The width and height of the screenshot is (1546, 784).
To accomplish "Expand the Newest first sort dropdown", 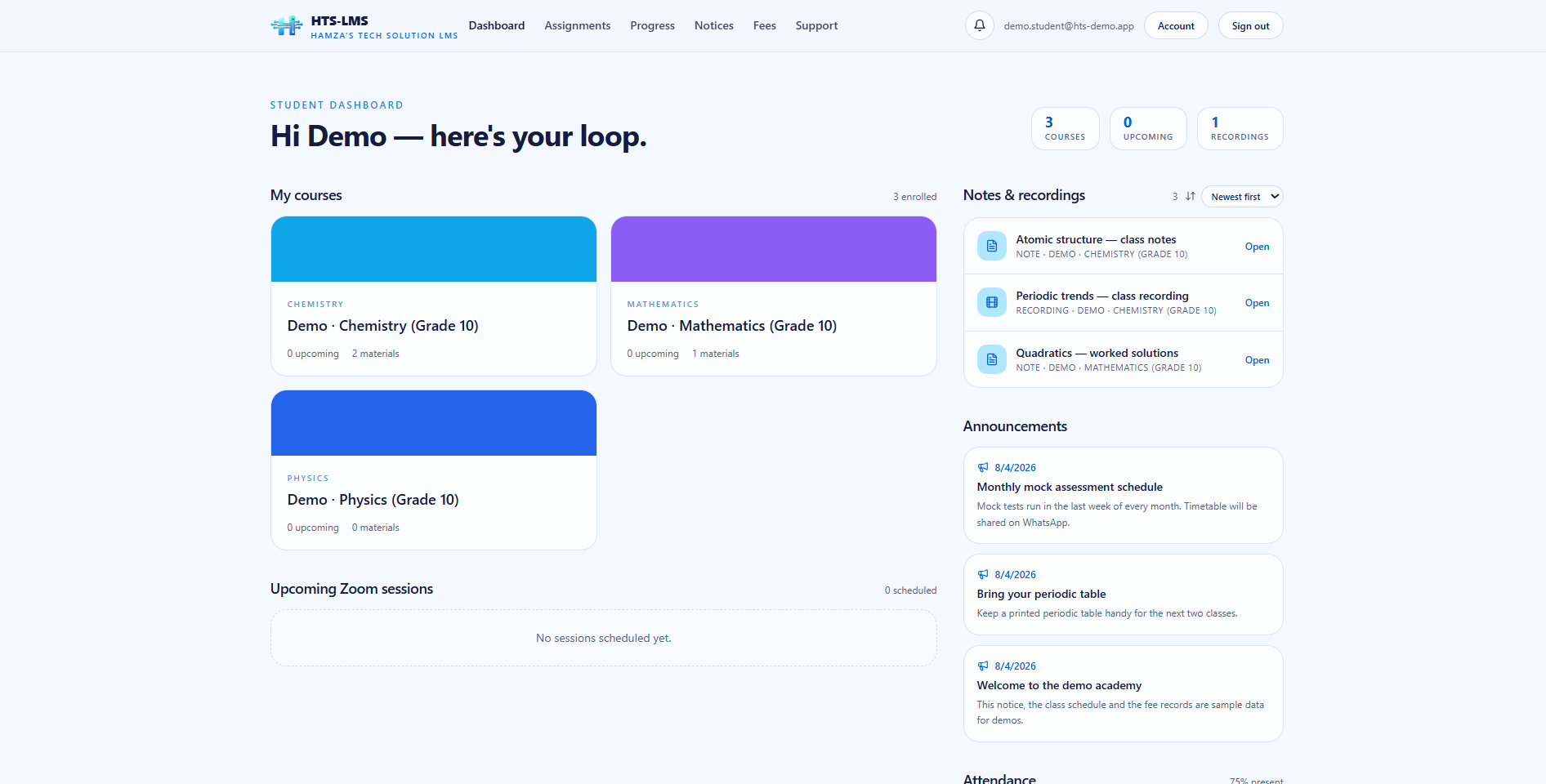I will [1242, 196].
